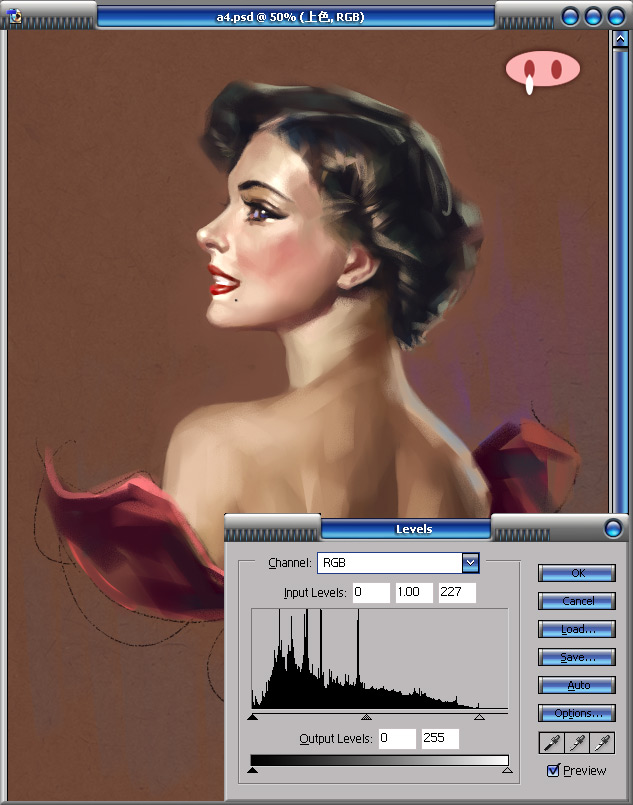The height and width of the screenshot is (805, 633).
Task: Click the a4.psd window title bar
Action: tap(295, 17)
